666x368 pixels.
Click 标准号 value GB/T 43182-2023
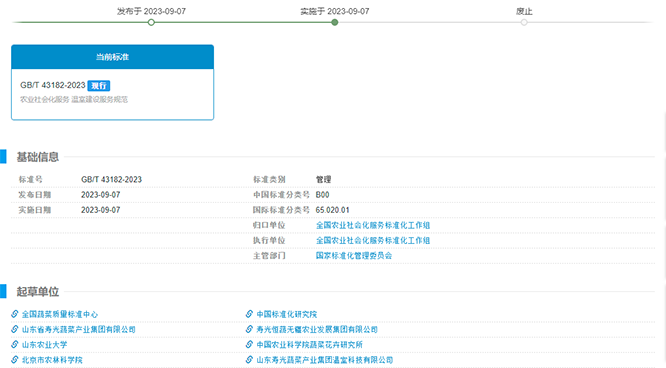click(111, 180)
